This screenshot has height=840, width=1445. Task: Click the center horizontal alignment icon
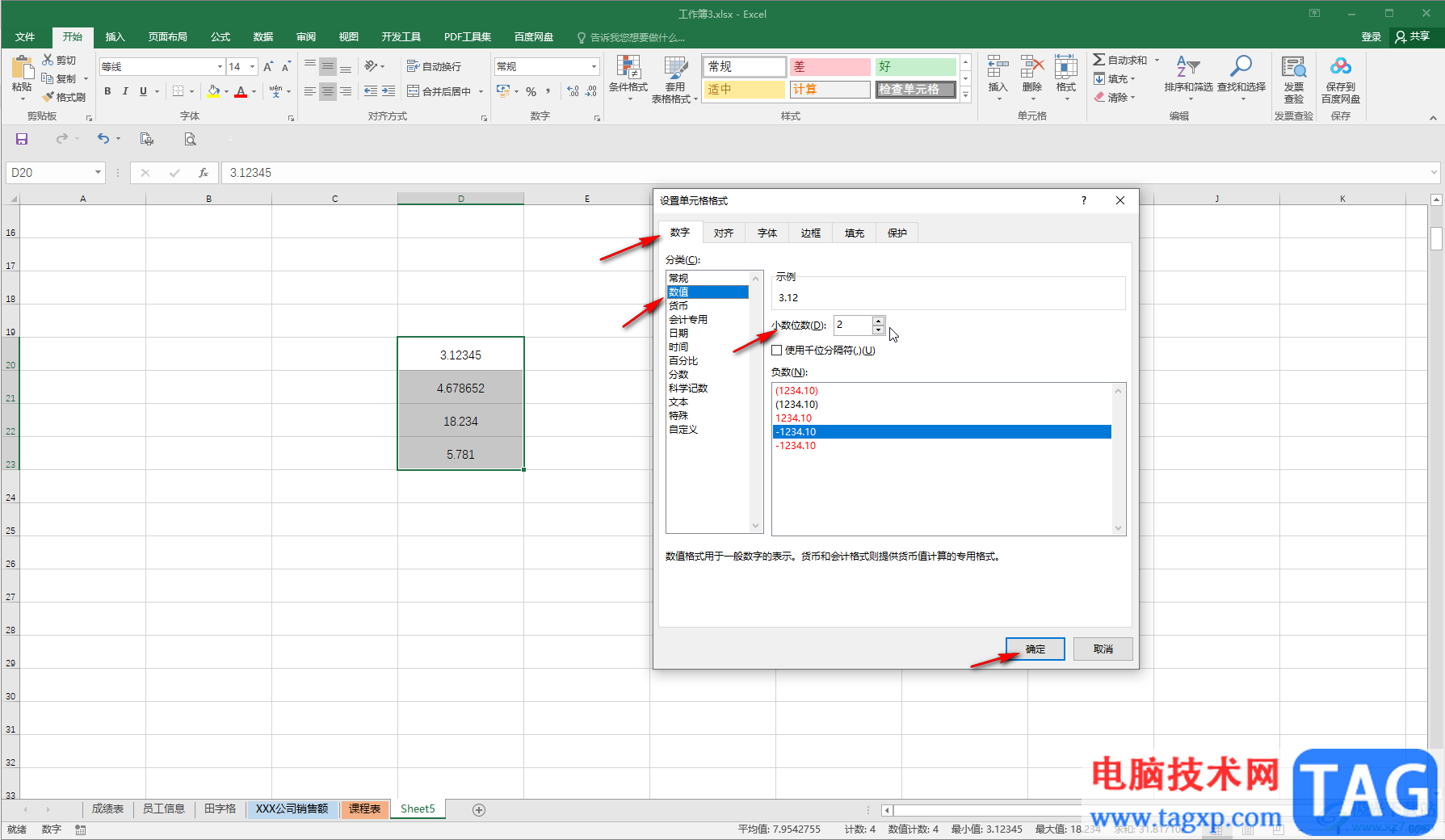pos(327,91)
